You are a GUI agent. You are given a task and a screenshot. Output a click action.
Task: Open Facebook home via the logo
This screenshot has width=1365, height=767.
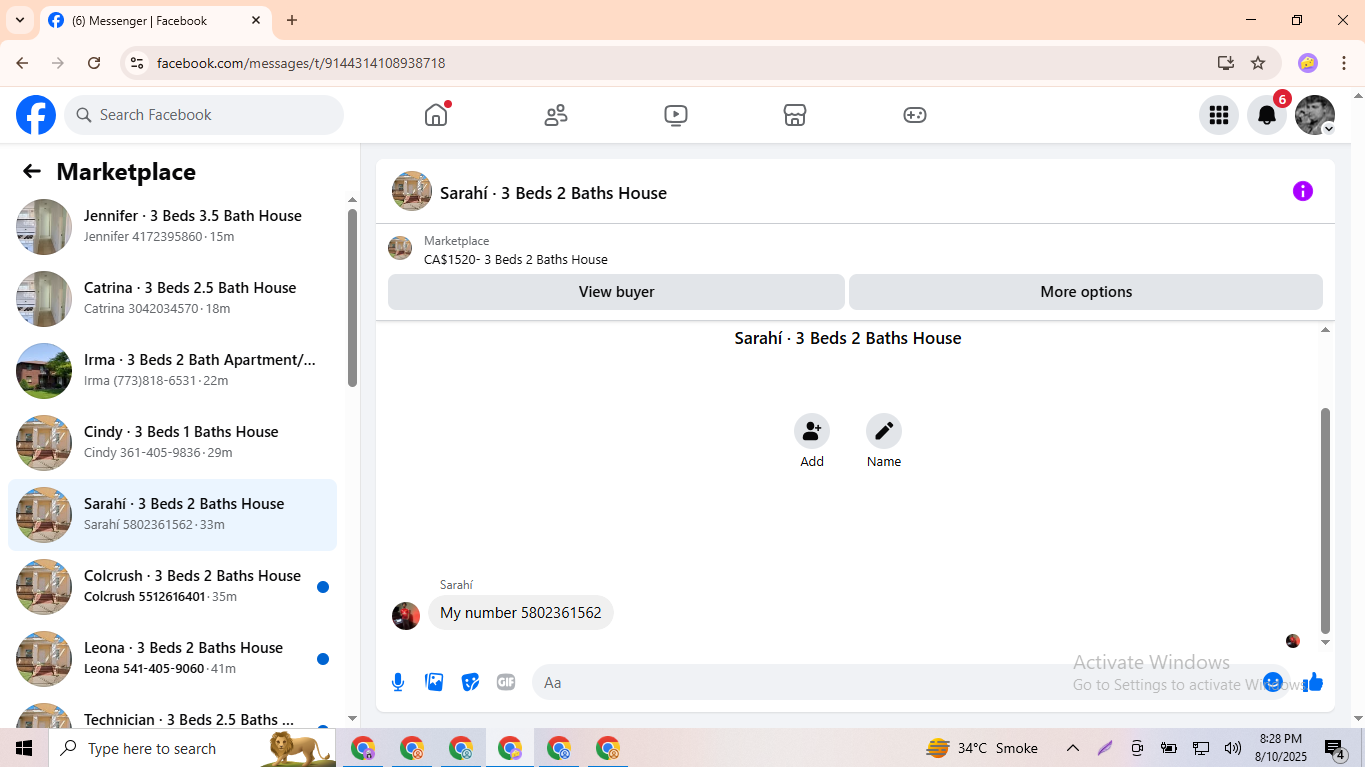pyautogui.click(x=36, y=115)
